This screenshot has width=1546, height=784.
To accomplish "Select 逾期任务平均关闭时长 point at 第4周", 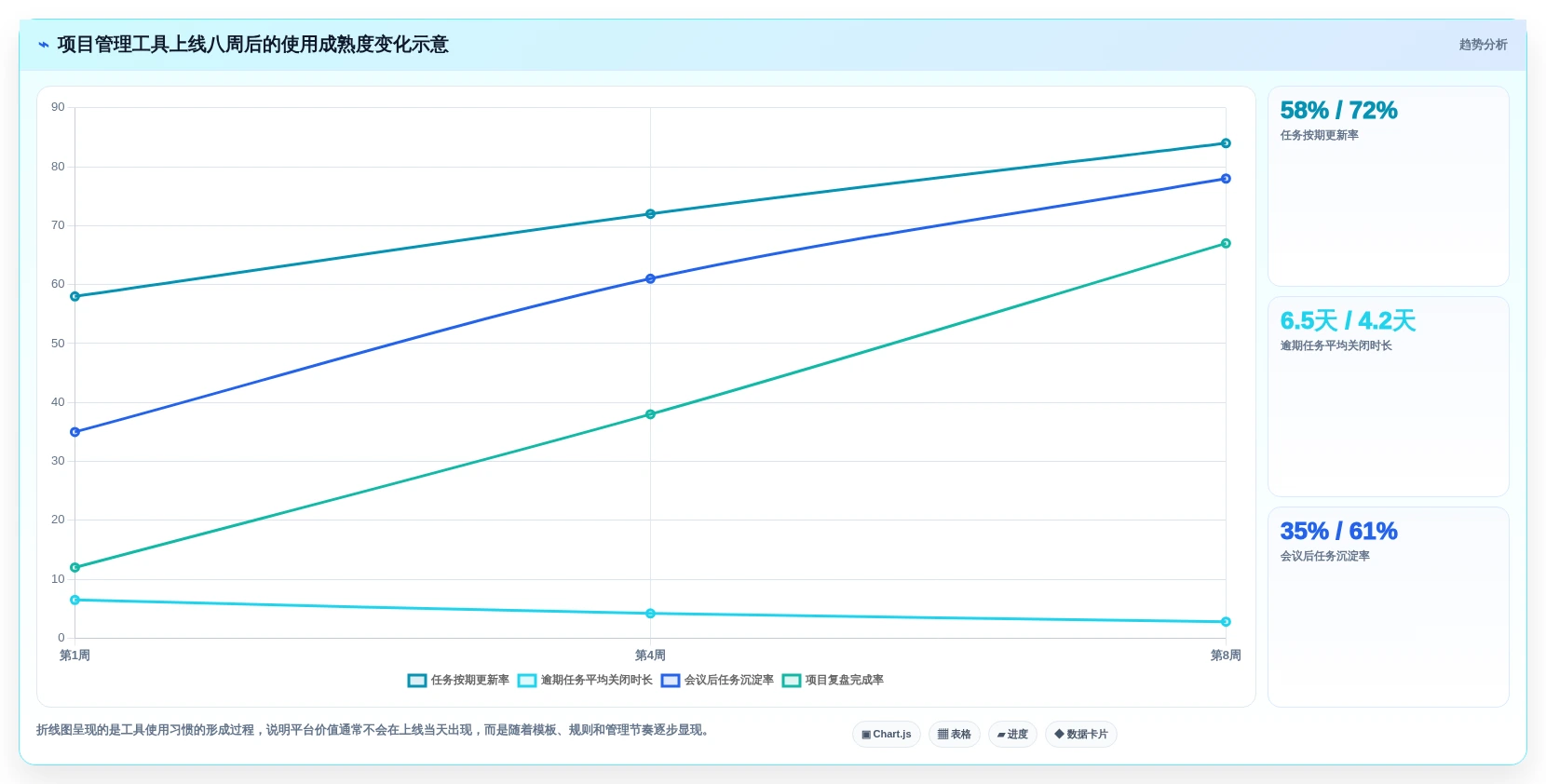I will pyautogui.click(x=650, y=614).
